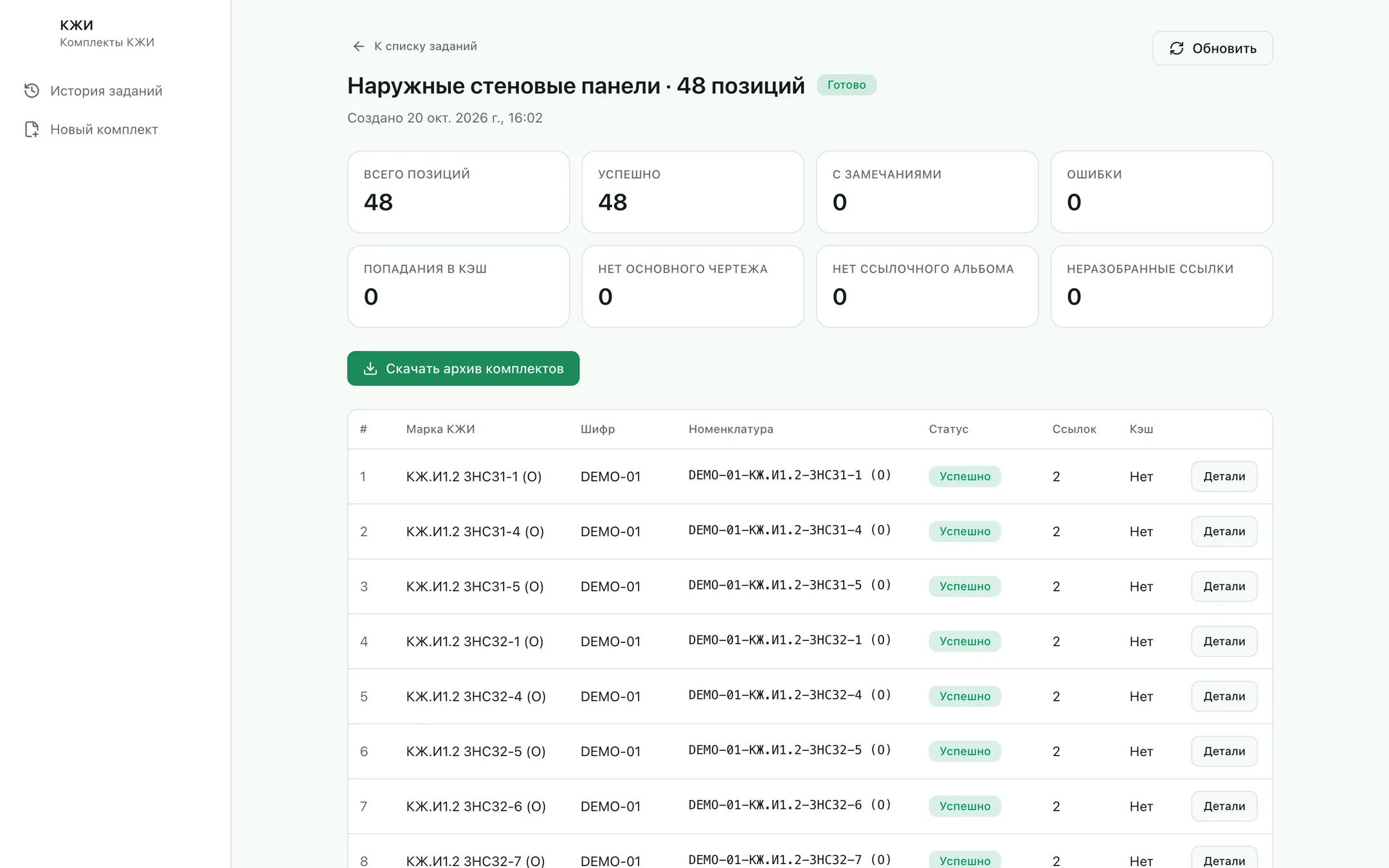Click creation date Создано 20 окт. 2026

(x=445, y=118)
